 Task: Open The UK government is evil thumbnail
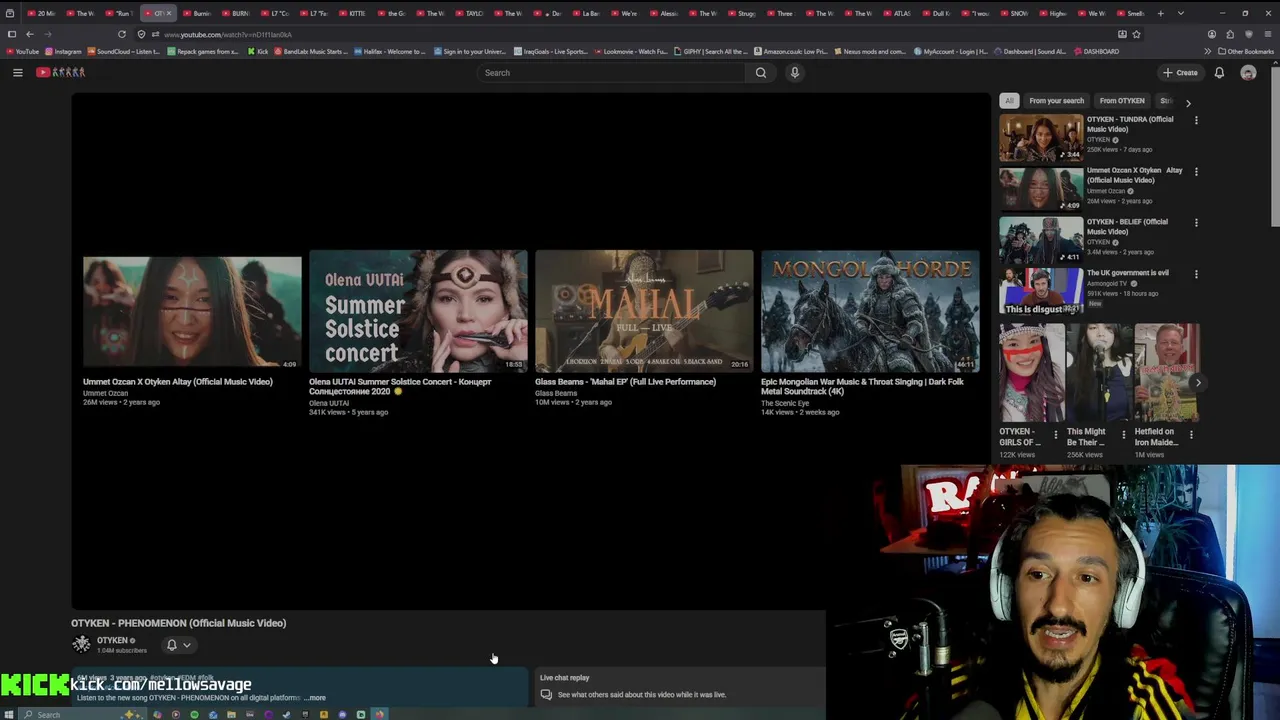pos(1041,290)
